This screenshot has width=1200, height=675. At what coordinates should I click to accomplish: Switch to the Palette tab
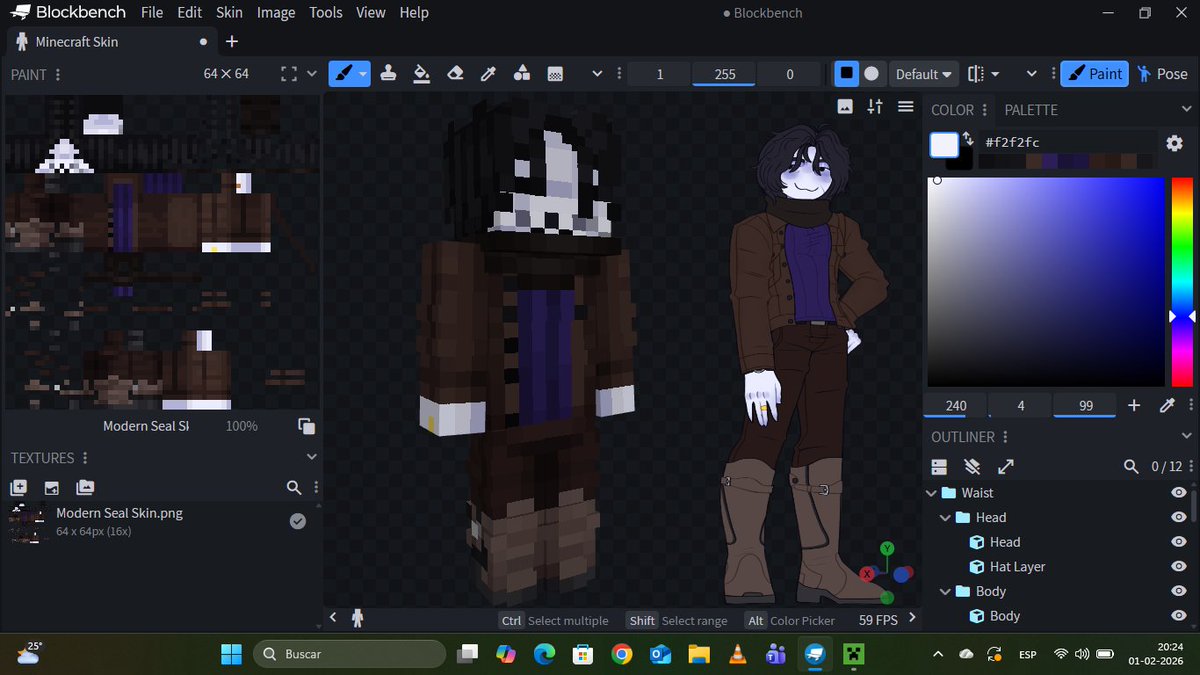pos(1031,109)
